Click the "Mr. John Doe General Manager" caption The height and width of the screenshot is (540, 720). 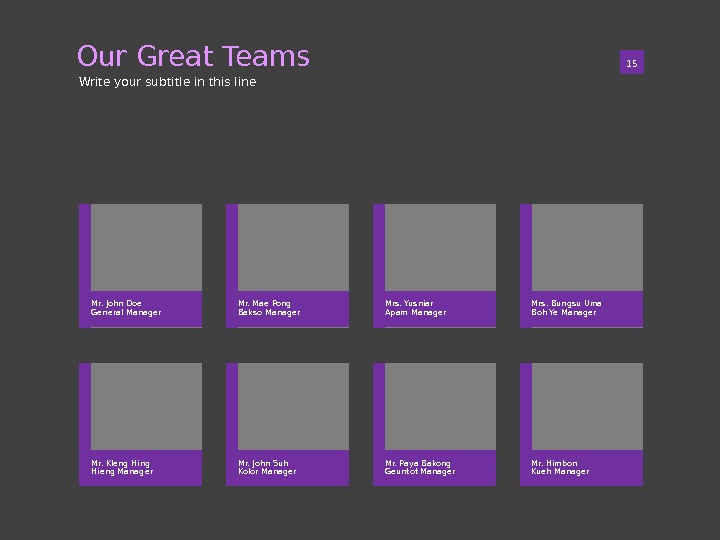click(126, 308)
